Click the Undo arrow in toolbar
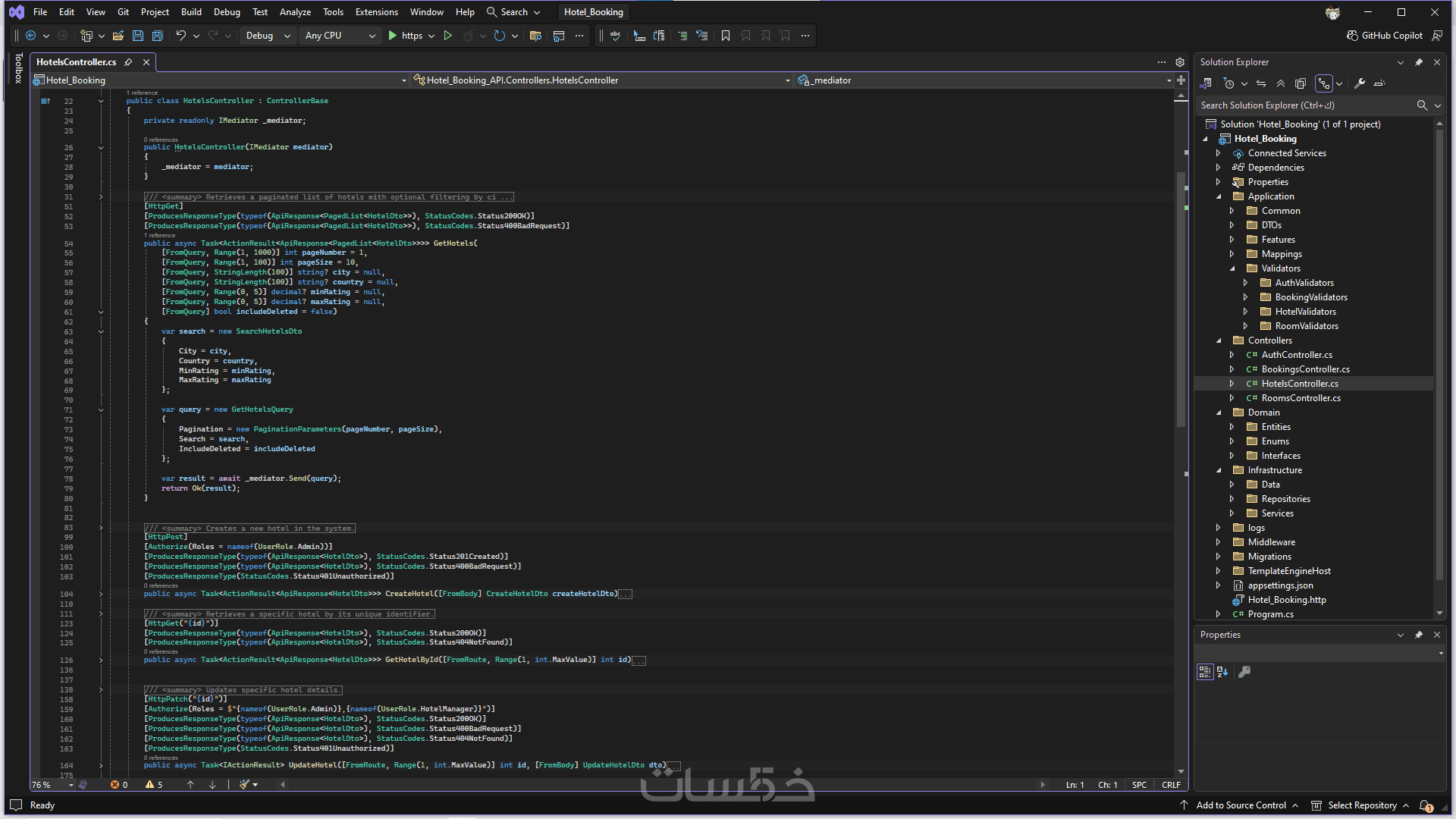This screenshot has width=1456, height=819. coord(180,36)
